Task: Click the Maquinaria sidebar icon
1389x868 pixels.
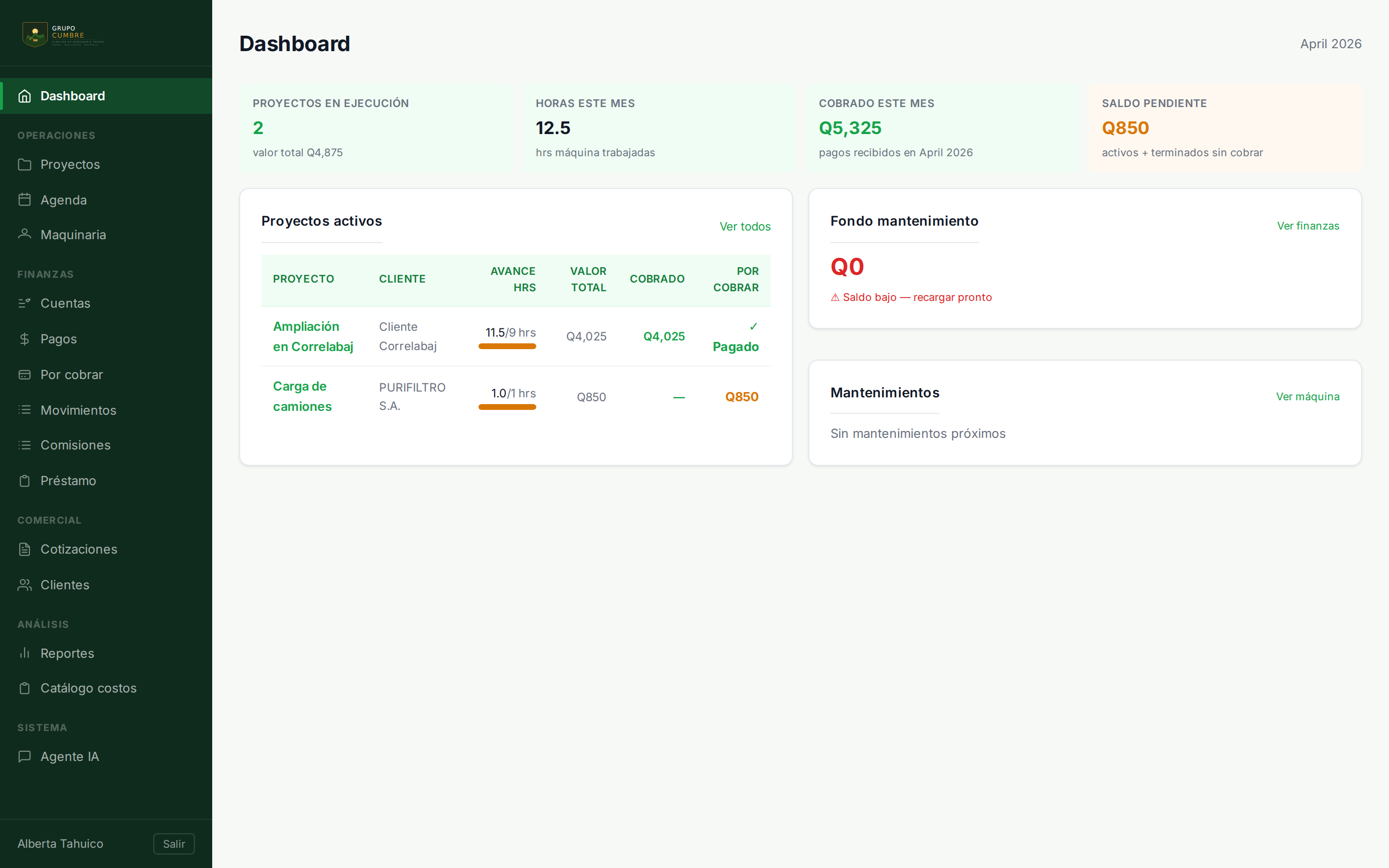Action: [x=24, y=234]
